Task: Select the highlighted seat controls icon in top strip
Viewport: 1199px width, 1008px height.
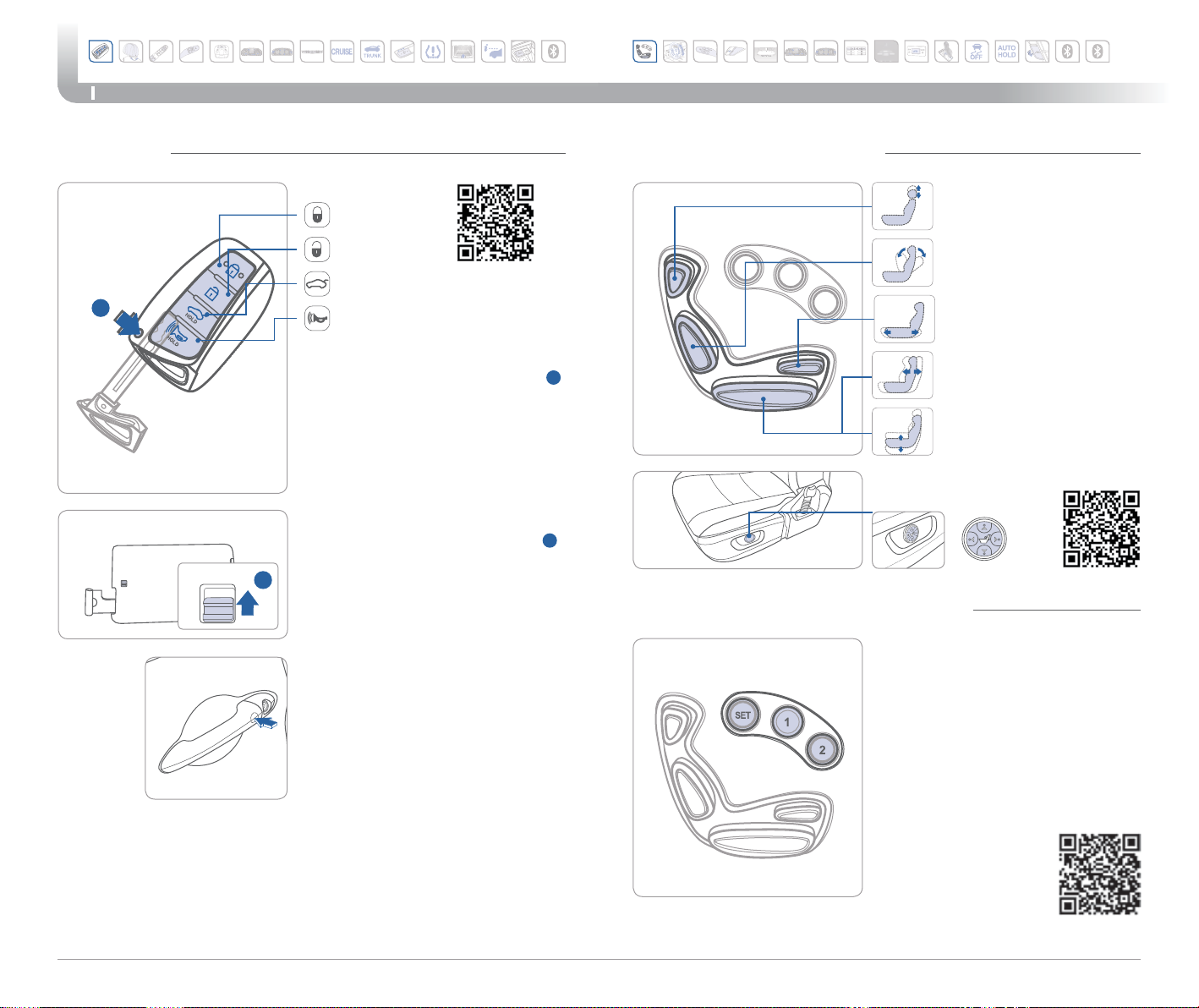Action: coord(645,52)
